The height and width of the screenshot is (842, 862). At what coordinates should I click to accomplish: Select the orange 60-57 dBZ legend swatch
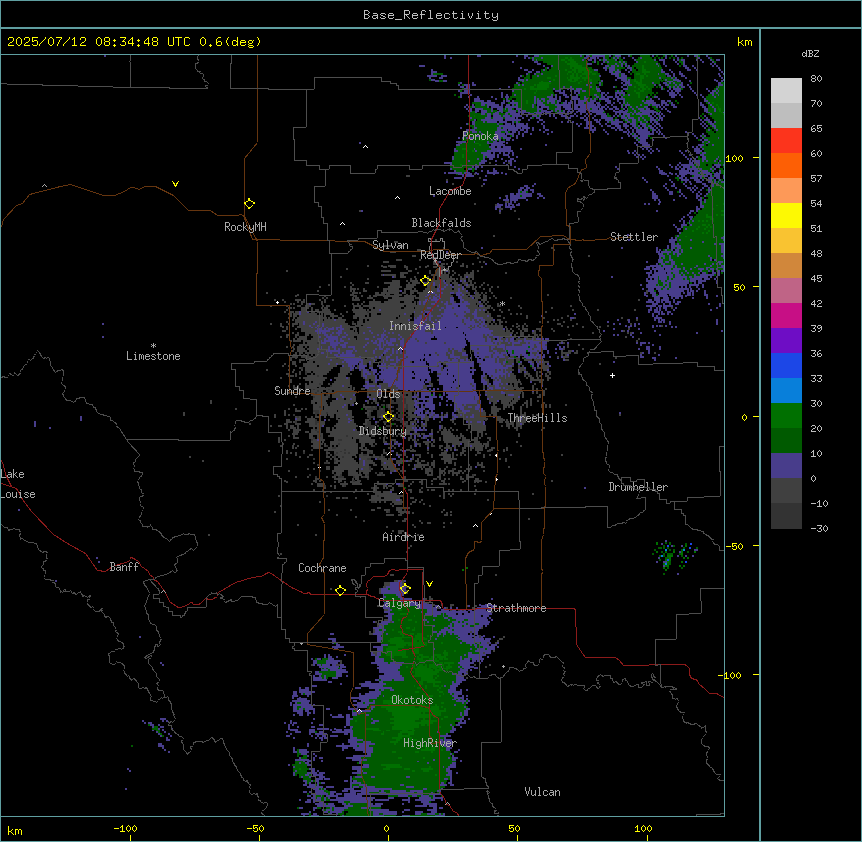pos(786,165)
